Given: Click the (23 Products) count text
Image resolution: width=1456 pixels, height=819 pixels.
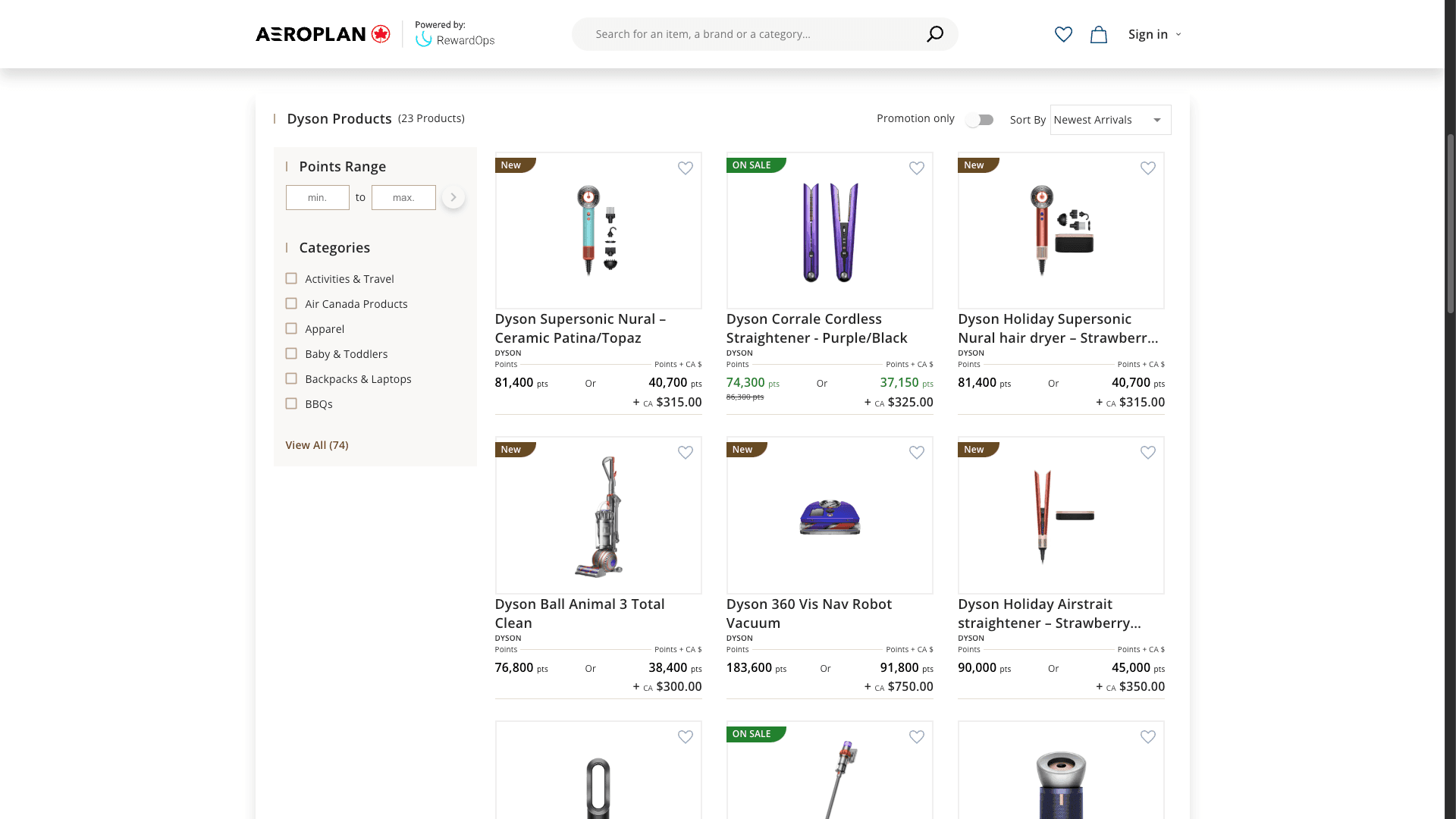Looking at the screenshot, I should pyautogui.click(x=431, y=118).
